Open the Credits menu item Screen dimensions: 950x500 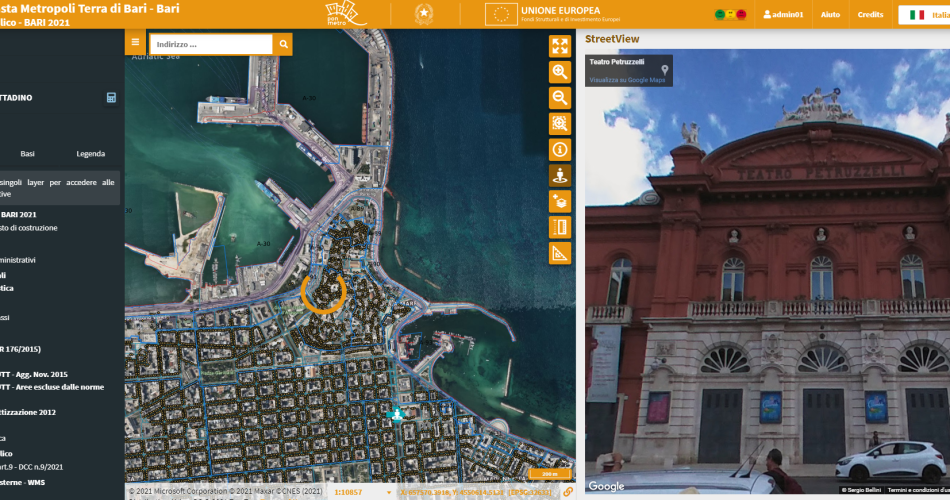[870, 15]
